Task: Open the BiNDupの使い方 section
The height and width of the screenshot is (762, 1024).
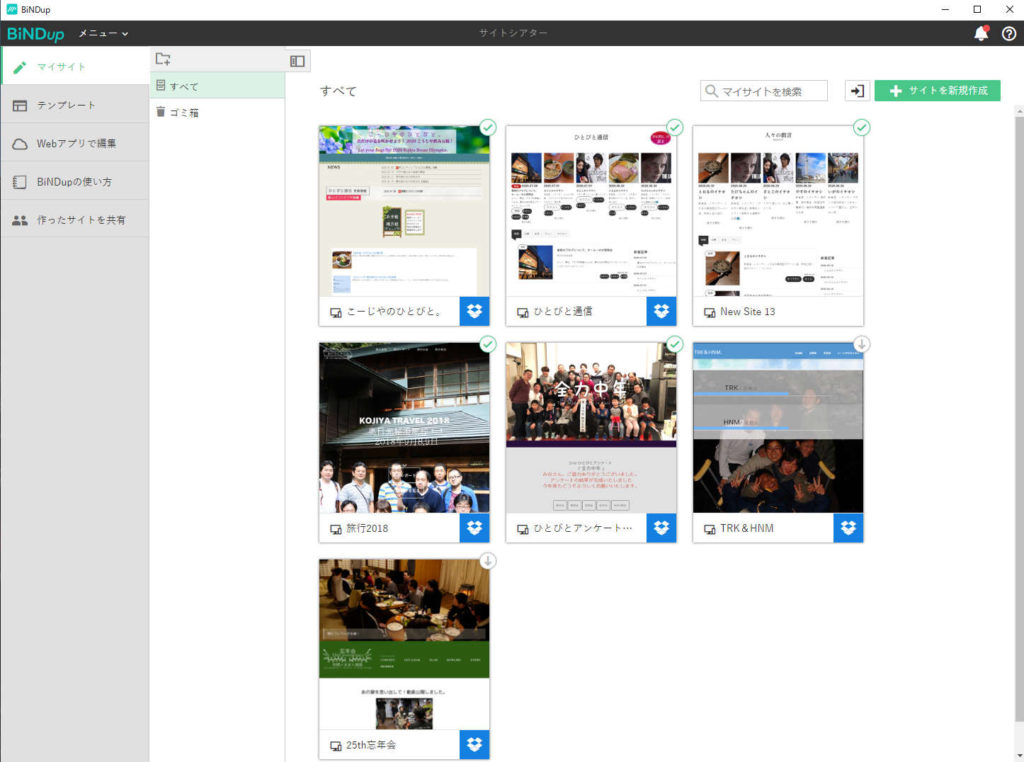Action: [74, 182]
